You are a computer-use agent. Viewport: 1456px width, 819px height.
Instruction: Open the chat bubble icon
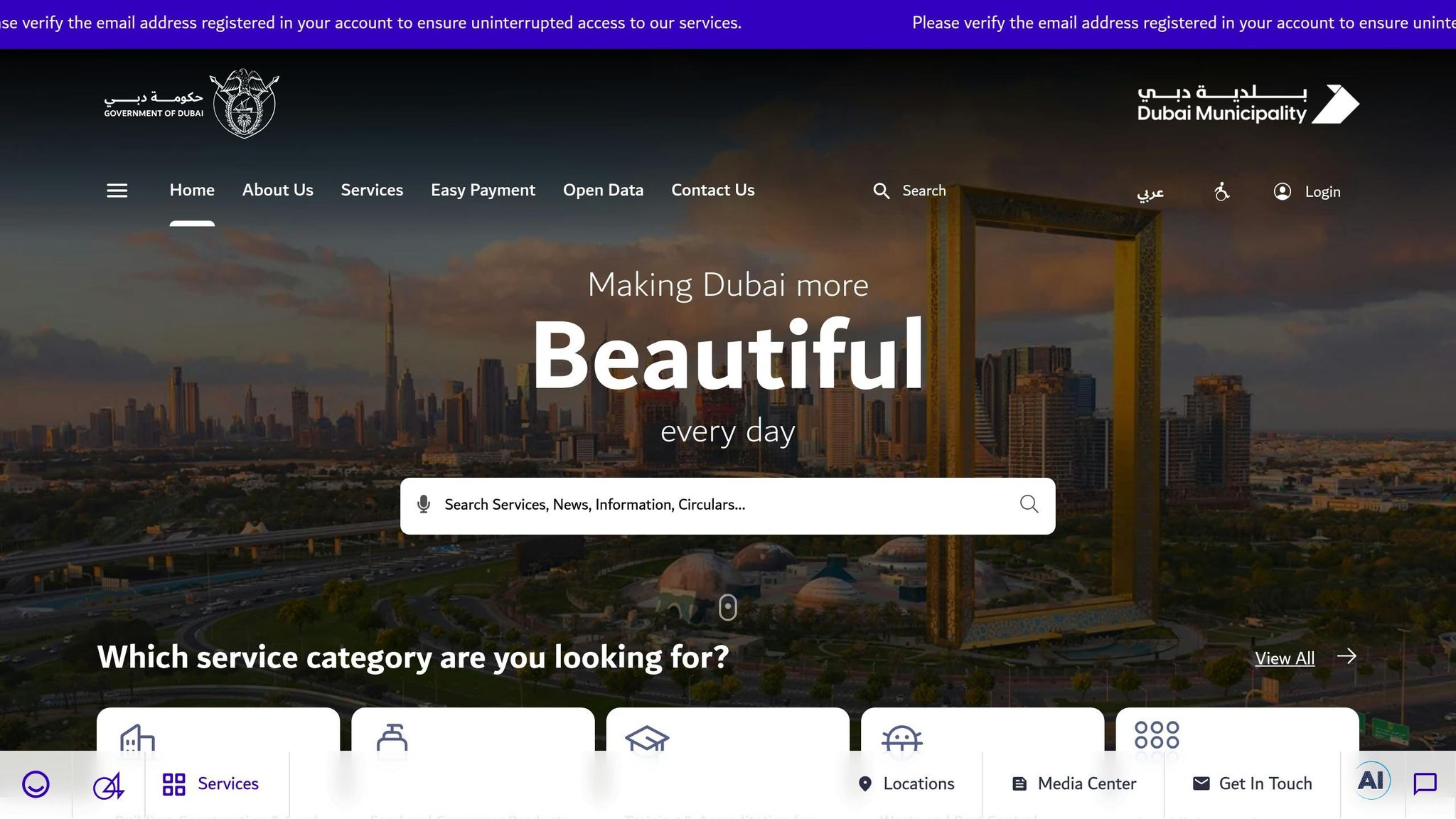(x=1425, y=782)
